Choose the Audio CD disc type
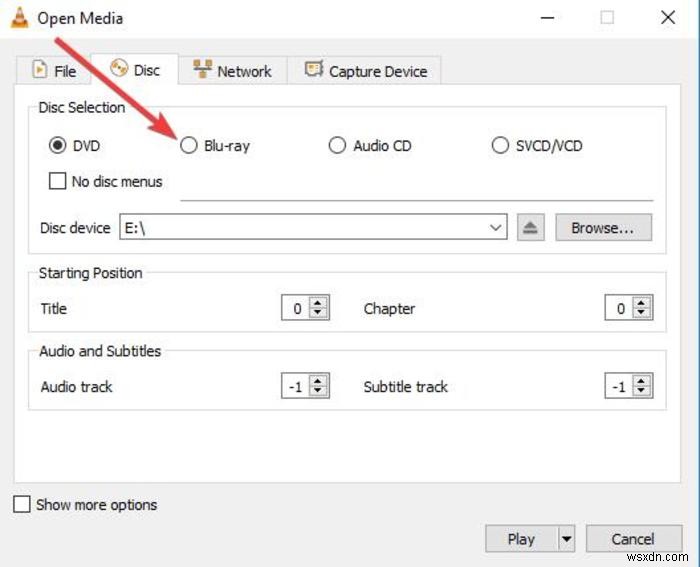Image resolution: width=700 pixels, height=567 pixels. (337, 146)
